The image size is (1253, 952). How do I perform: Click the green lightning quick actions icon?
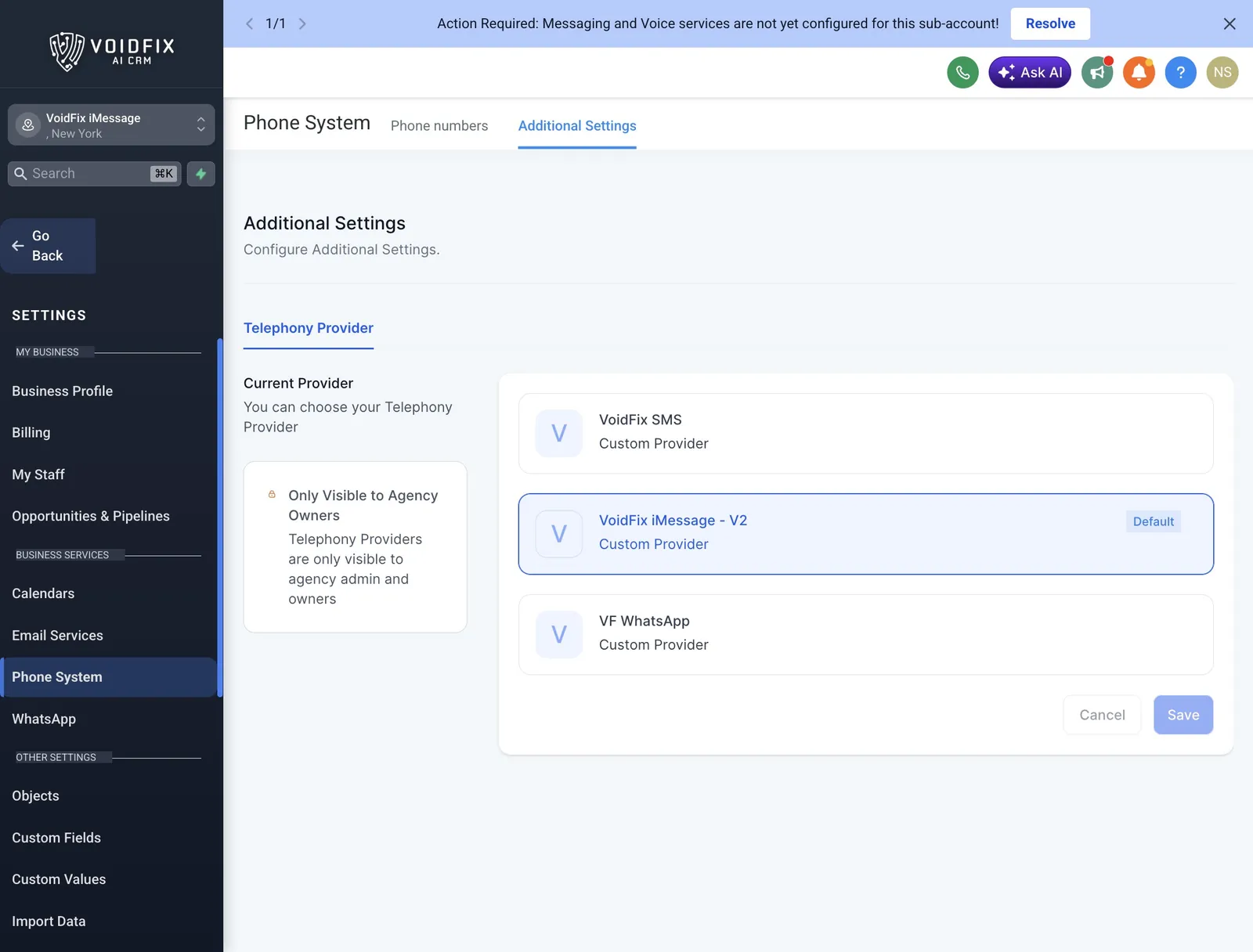click(x=200, y=174)
